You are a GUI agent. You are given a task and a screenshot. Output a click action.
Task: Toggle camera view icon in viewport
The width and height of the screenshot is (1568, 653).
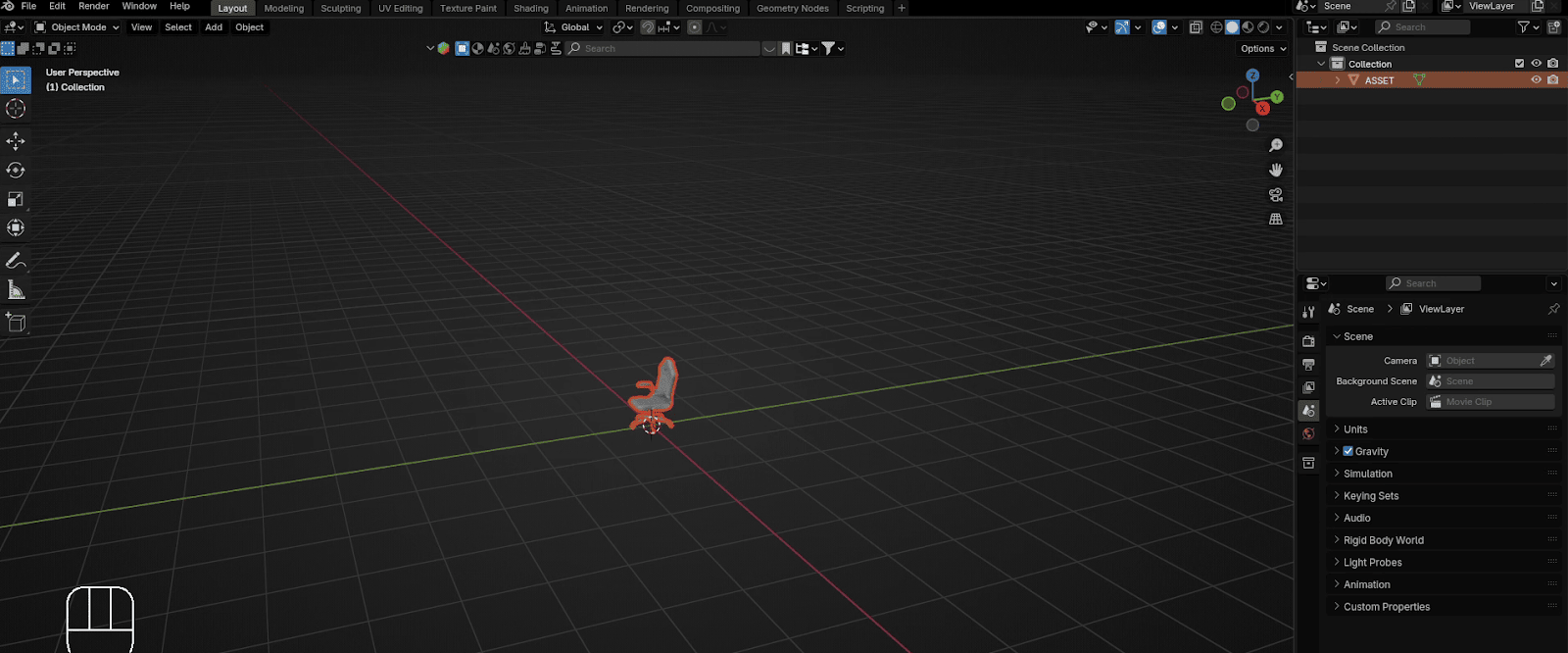click(1276, 195)
